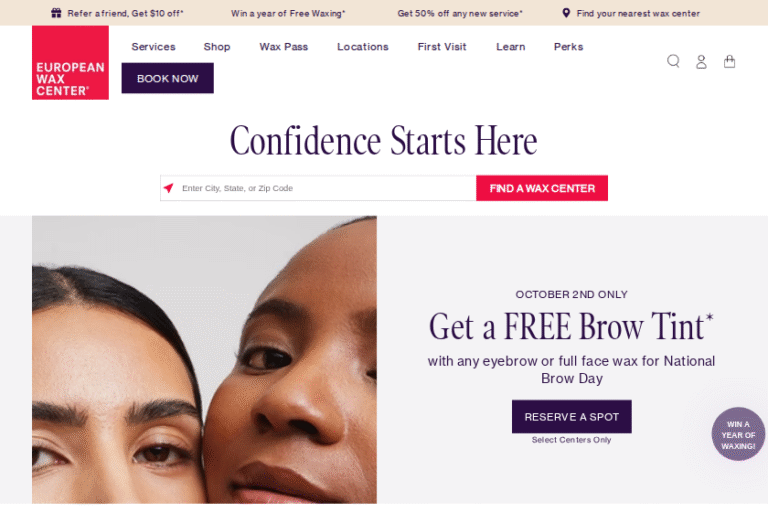Open the Perks menu item
This screenshot has width=768, height=512.
tap(569, 47)
